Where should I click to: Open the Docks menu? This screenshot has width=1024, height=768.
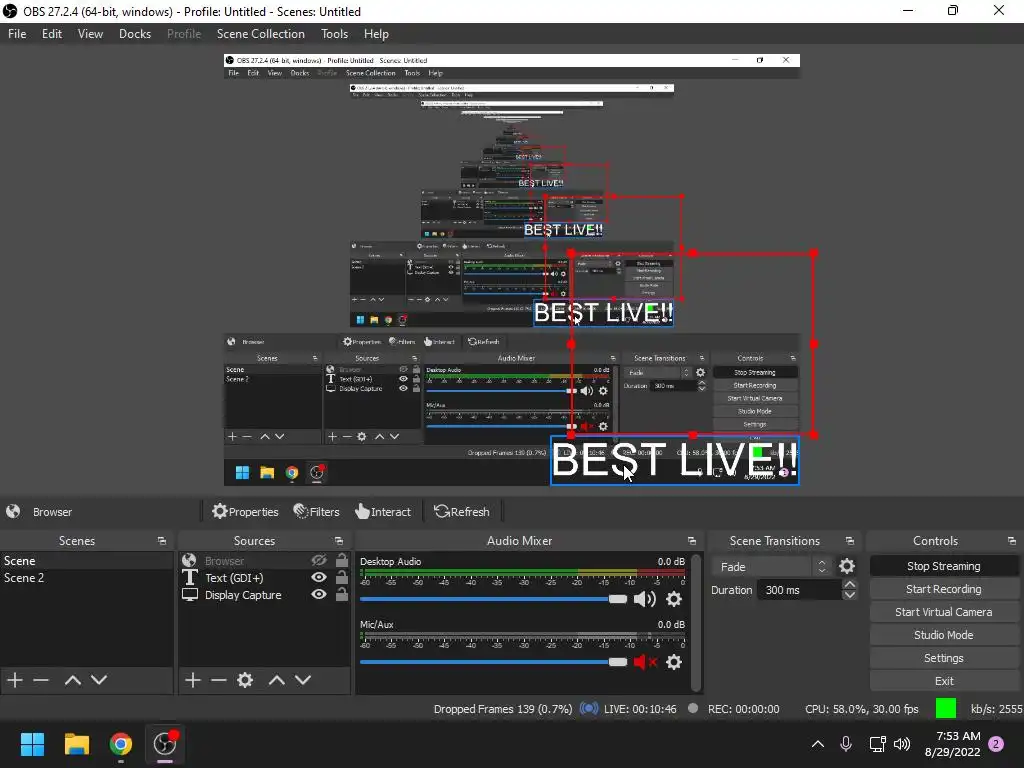click(x=135, y=34)
